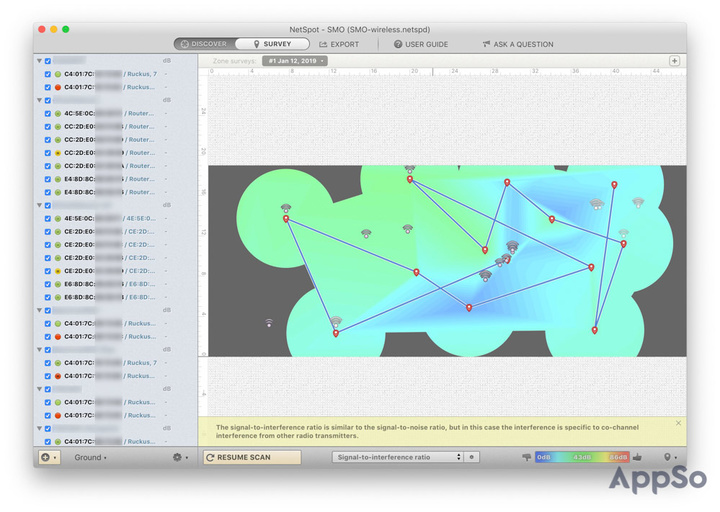This screenshot has height=512, width=720.
Task: Click the leftmost red survey point pin
Action: point(286,219)
